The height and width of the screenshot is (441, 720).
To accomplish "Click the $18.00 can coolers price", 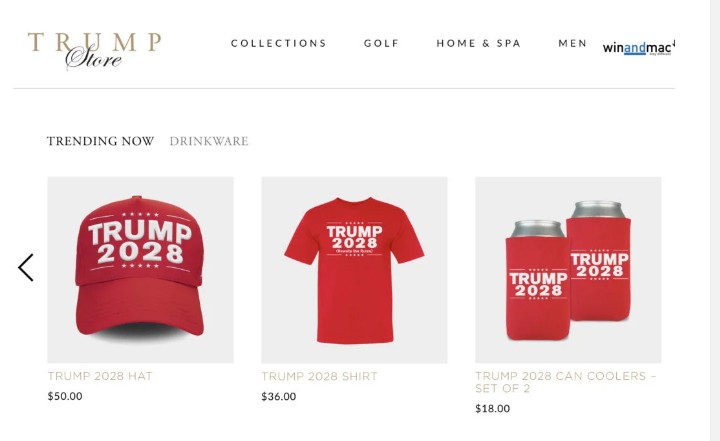I will [x=493, y=408].
